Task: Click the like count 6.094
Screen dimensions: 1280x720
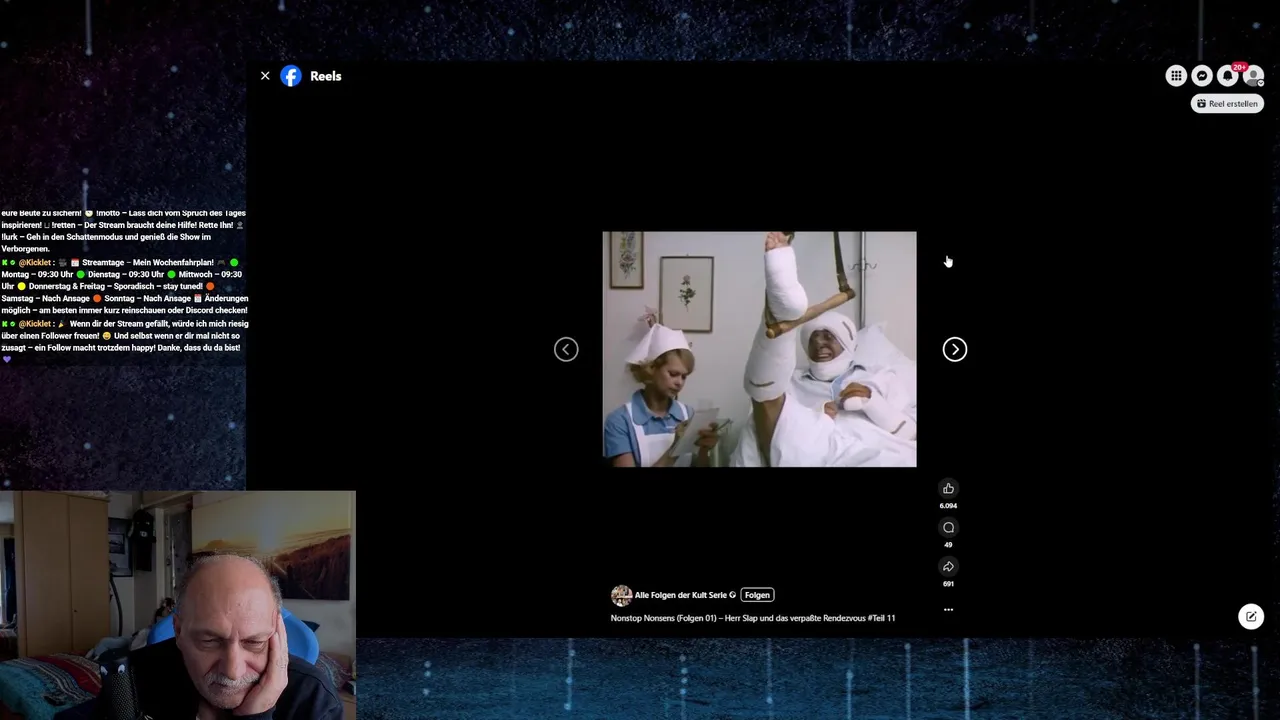Action: point(948,506)
